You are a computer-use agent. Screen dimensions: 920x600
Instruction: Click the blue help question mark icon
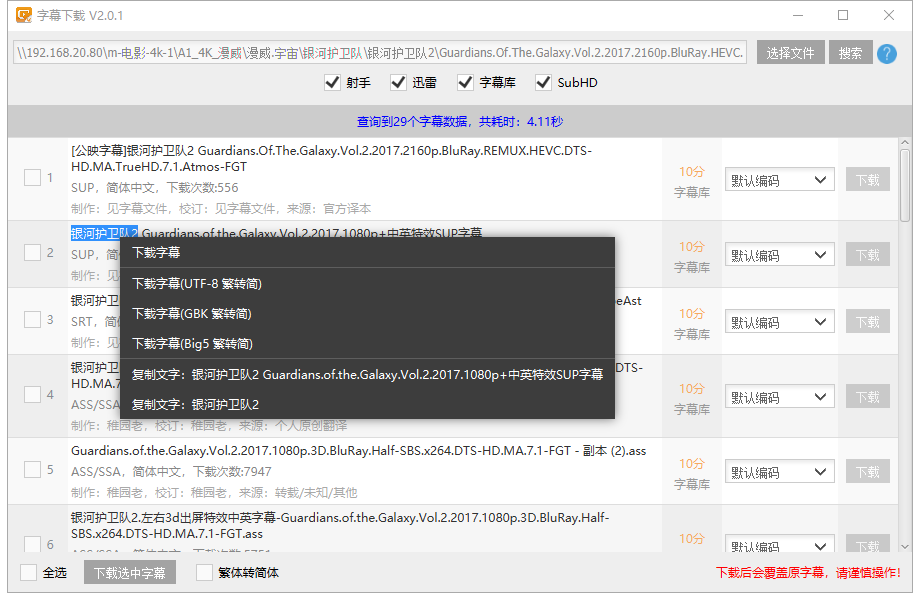(x=887, y=53)
